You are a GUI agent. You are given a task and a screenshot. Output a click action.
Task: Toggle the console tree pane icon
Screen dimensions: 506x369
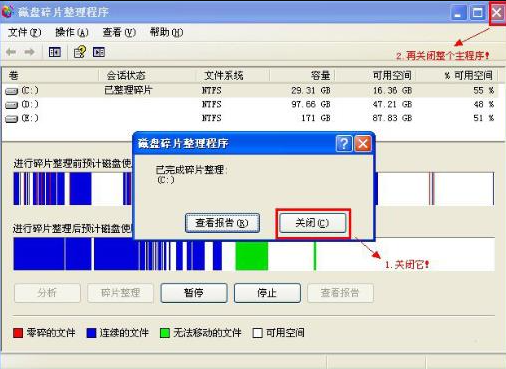(55, 52)
